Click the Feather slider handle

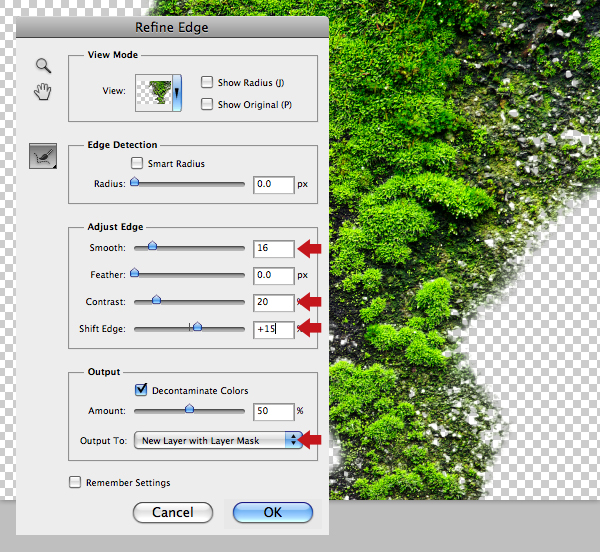[x=134, y=273]
